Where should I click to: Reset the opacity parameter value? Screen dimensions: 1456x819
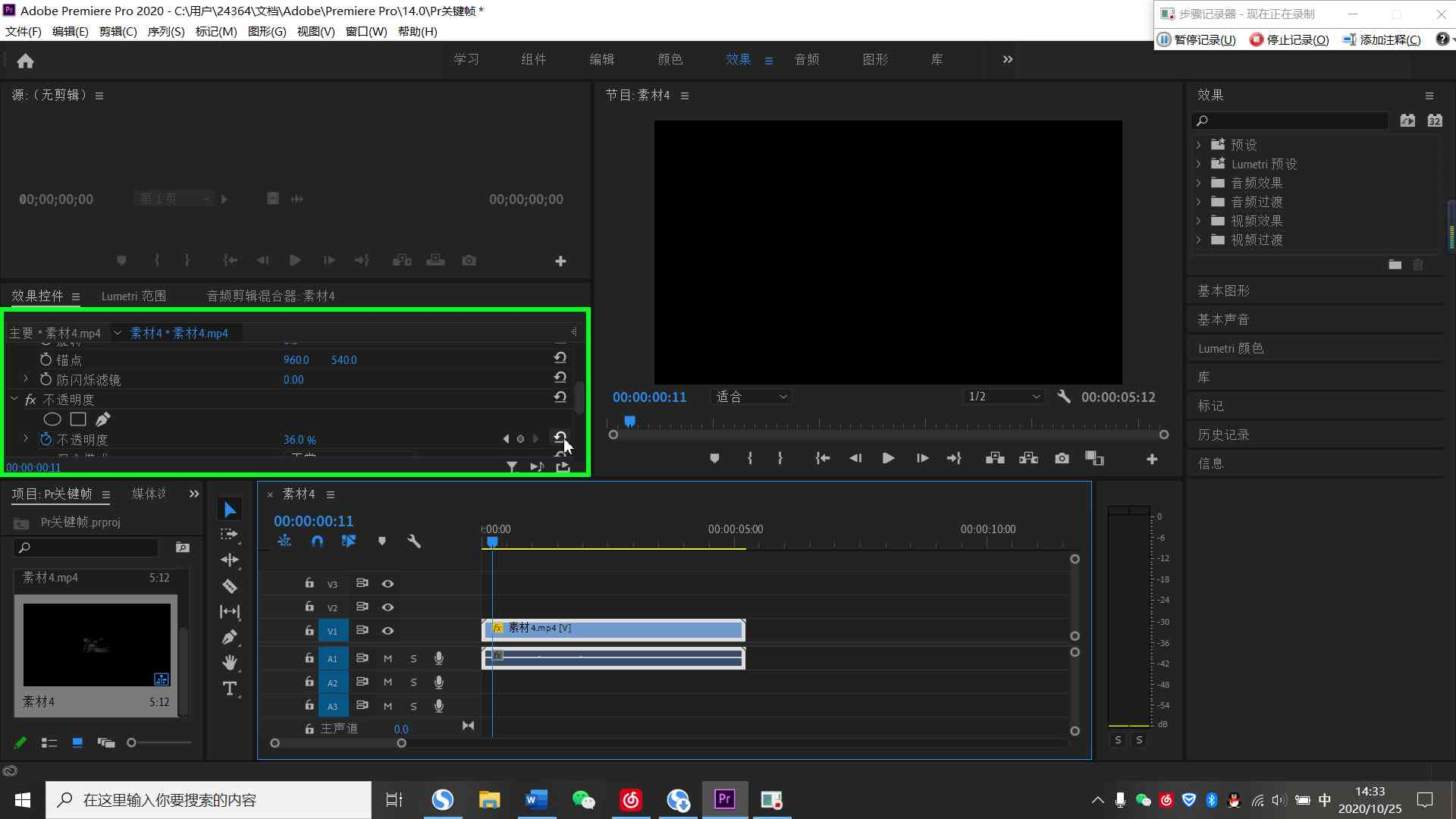(x=560, y=438)
